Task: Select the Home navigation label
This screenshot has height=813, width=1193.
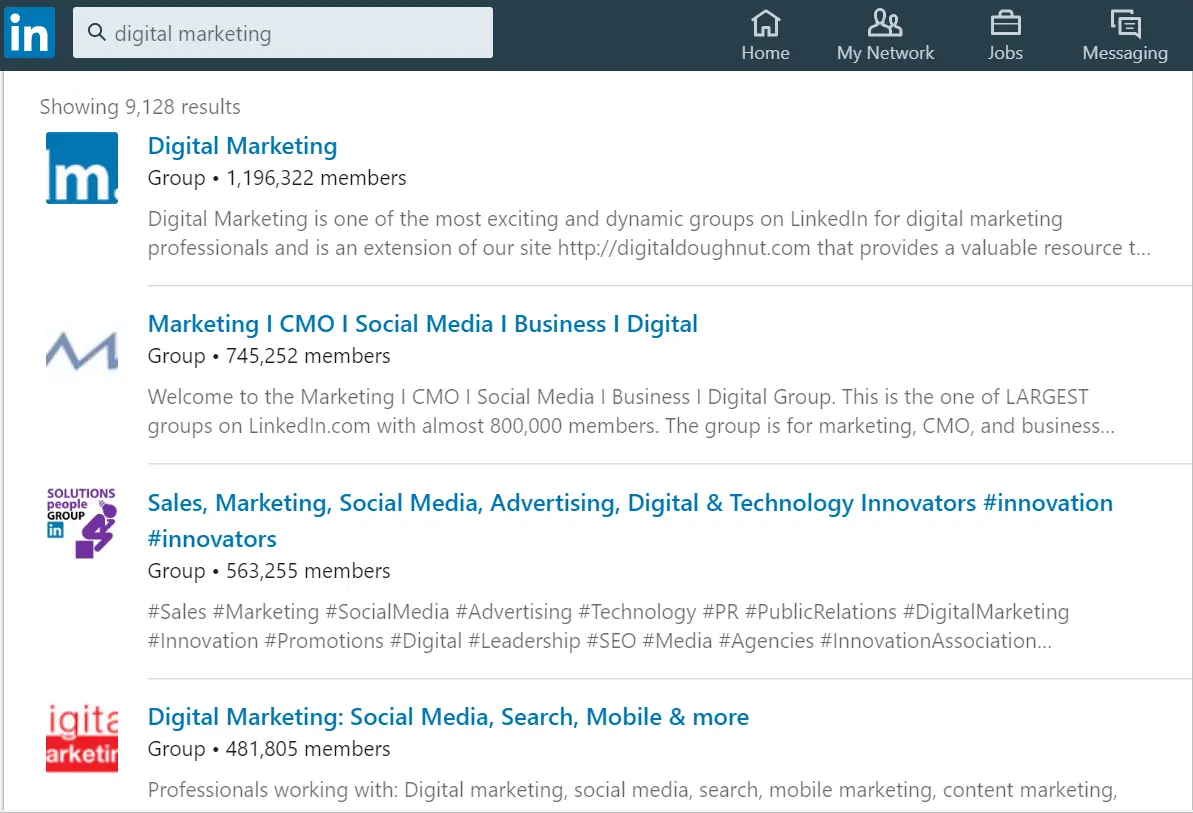Action: [765, 53]
